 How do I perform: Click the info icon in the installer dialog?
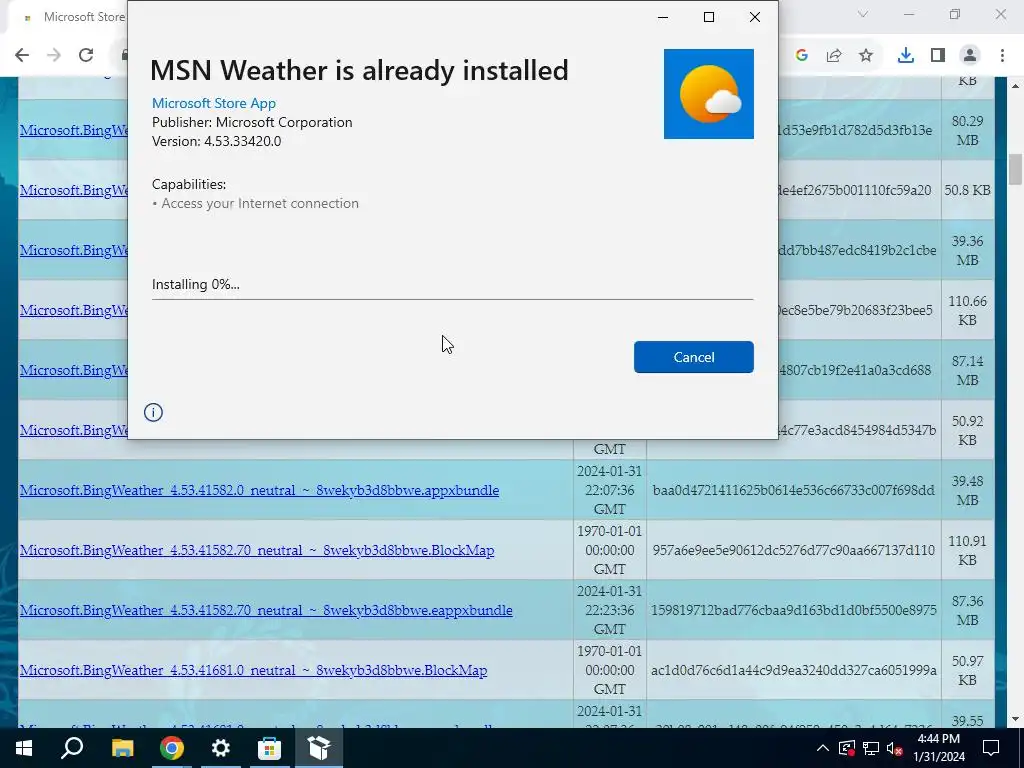tap(153, 412)
